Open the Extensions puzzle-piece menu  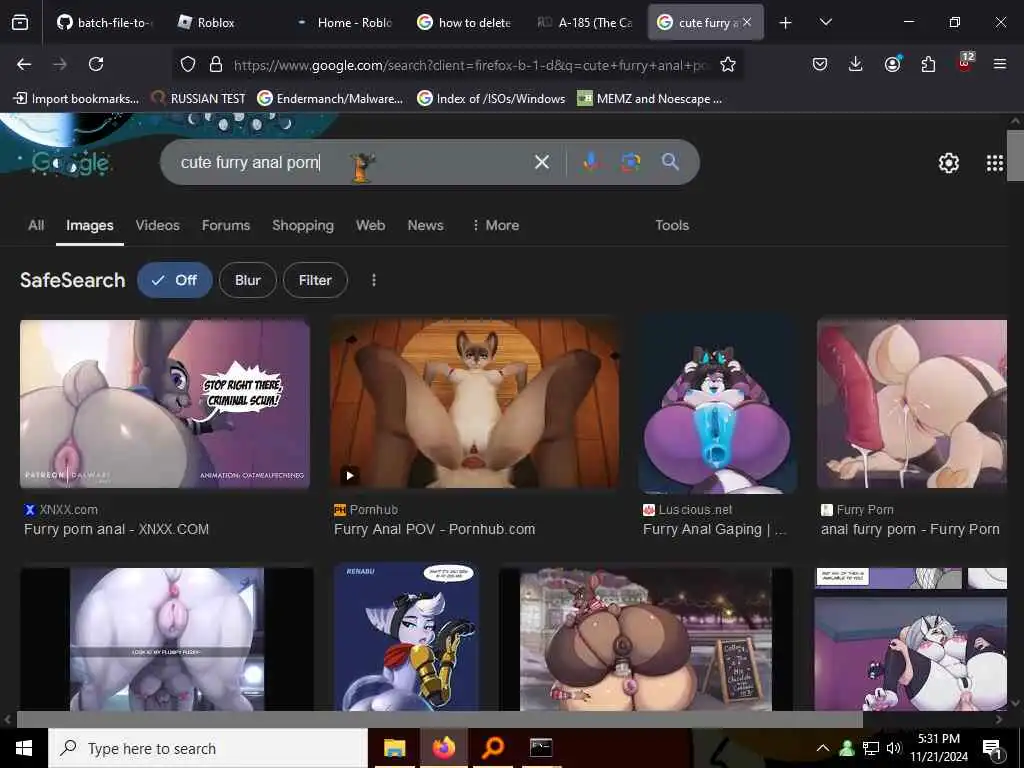point(928,64)
